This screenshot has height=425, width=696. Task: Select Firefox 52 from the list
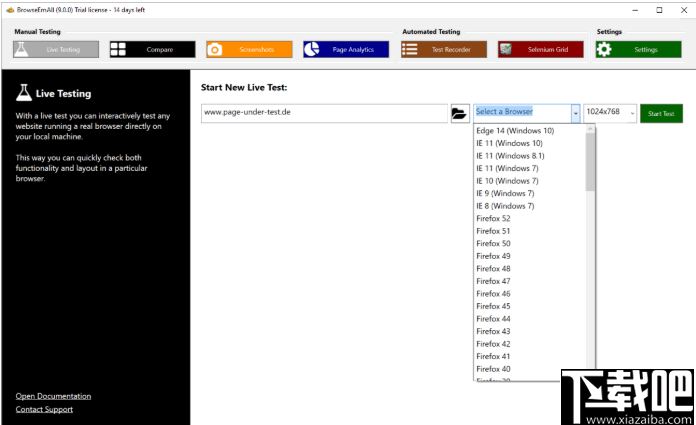[x=530, y=218]
